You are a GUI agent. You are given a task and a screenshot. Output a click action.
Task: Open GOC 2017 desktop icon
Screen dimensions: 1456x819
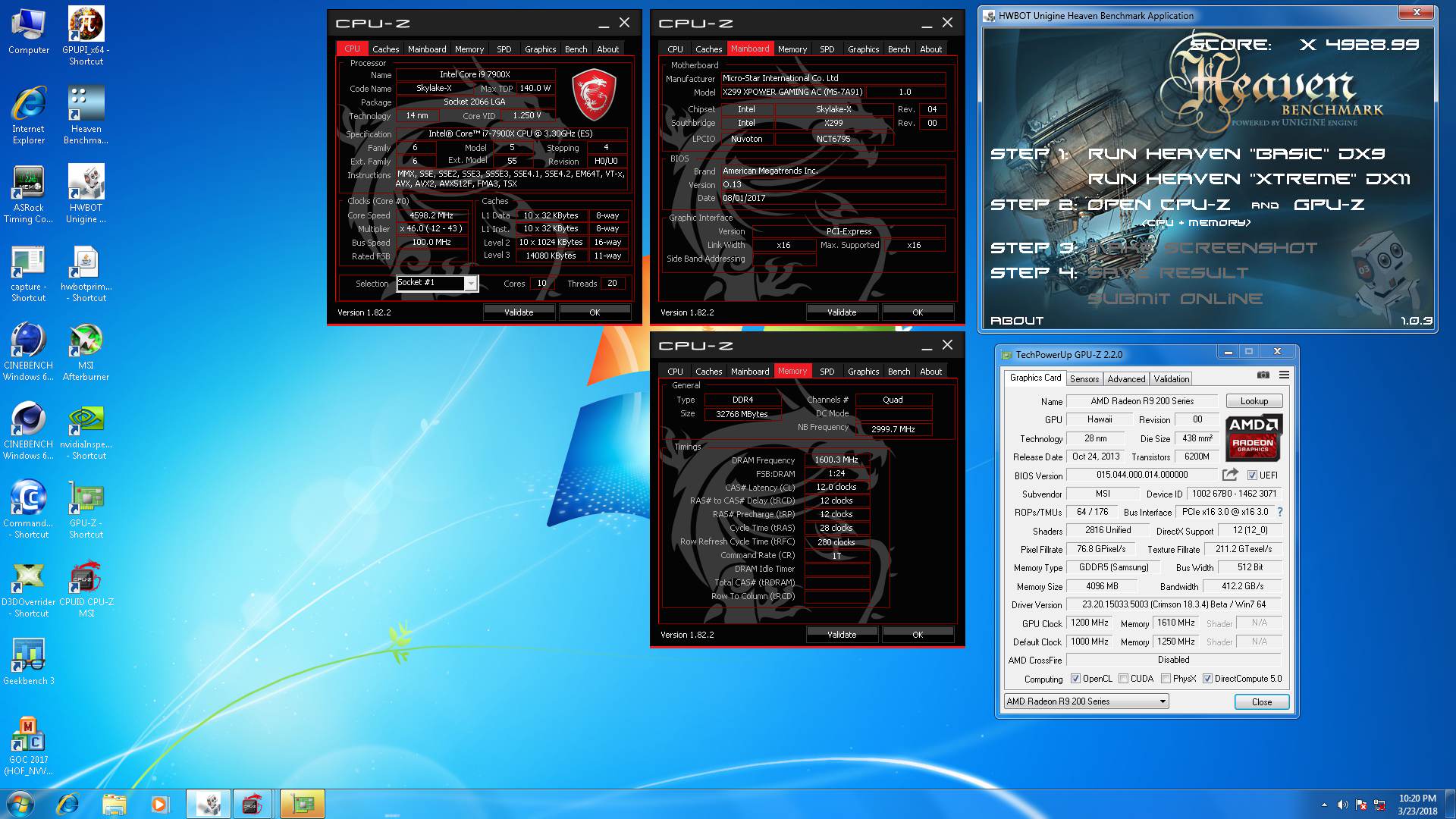coord(29,745)
